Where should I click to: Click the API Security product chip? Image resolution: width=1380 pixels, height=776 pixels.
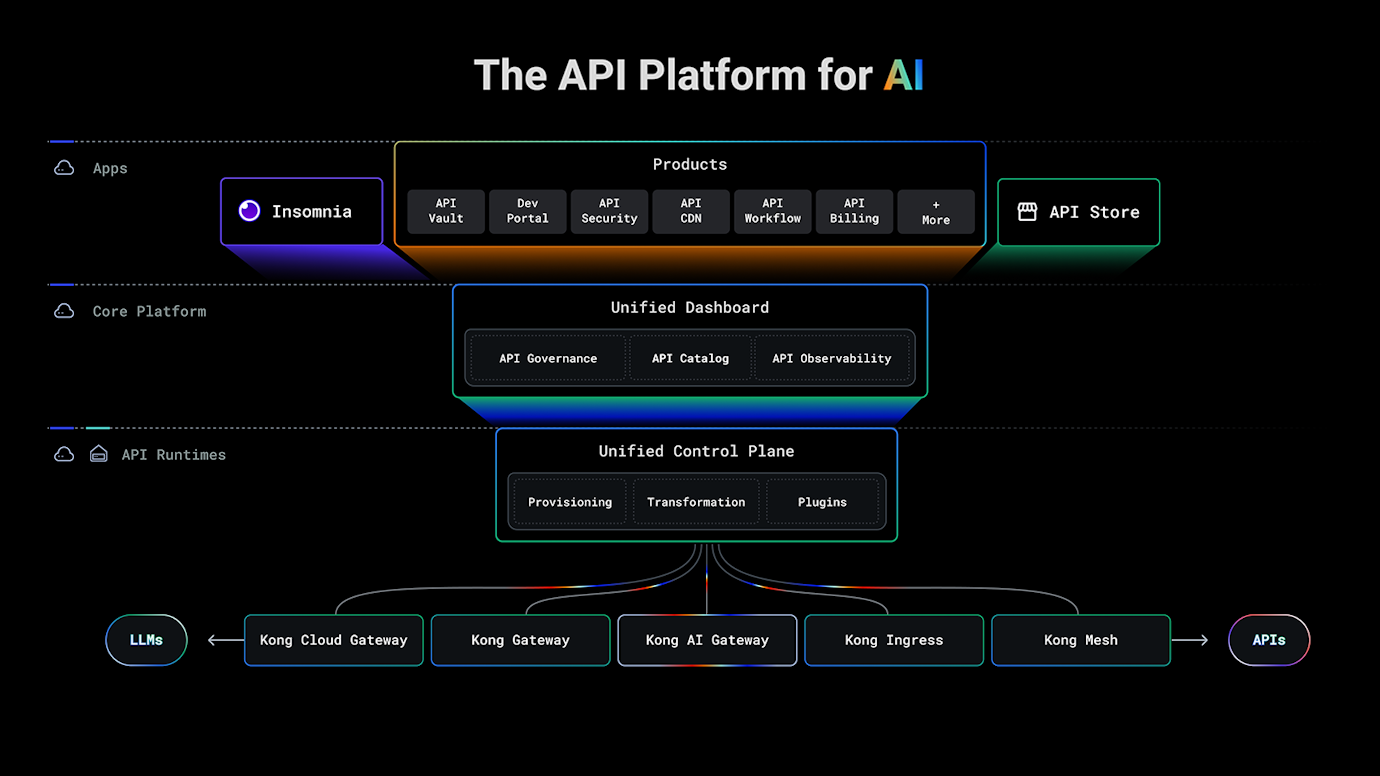click(609, 211)
